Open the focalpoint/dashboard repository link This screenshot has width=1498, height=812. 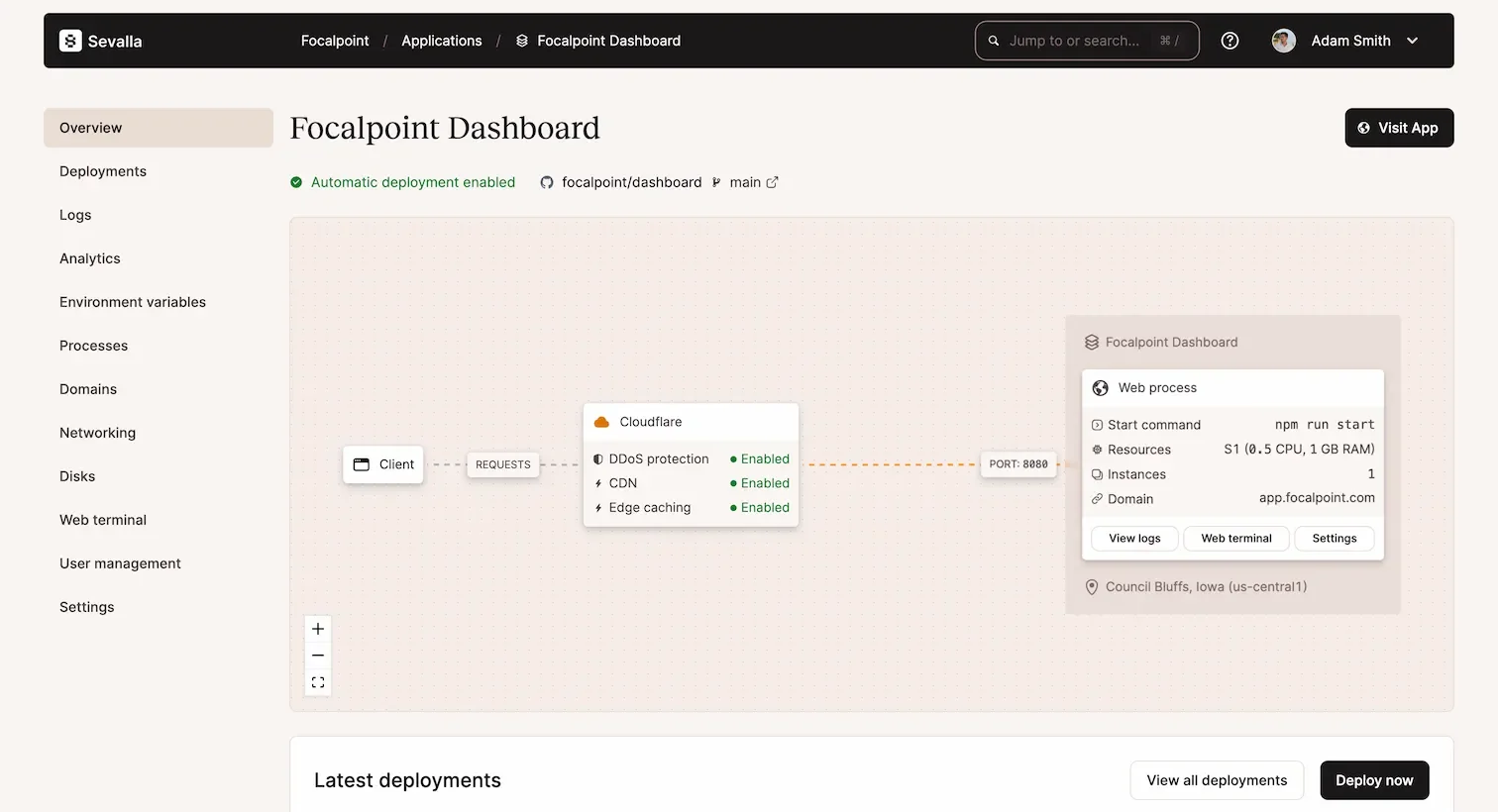point(631,182)
